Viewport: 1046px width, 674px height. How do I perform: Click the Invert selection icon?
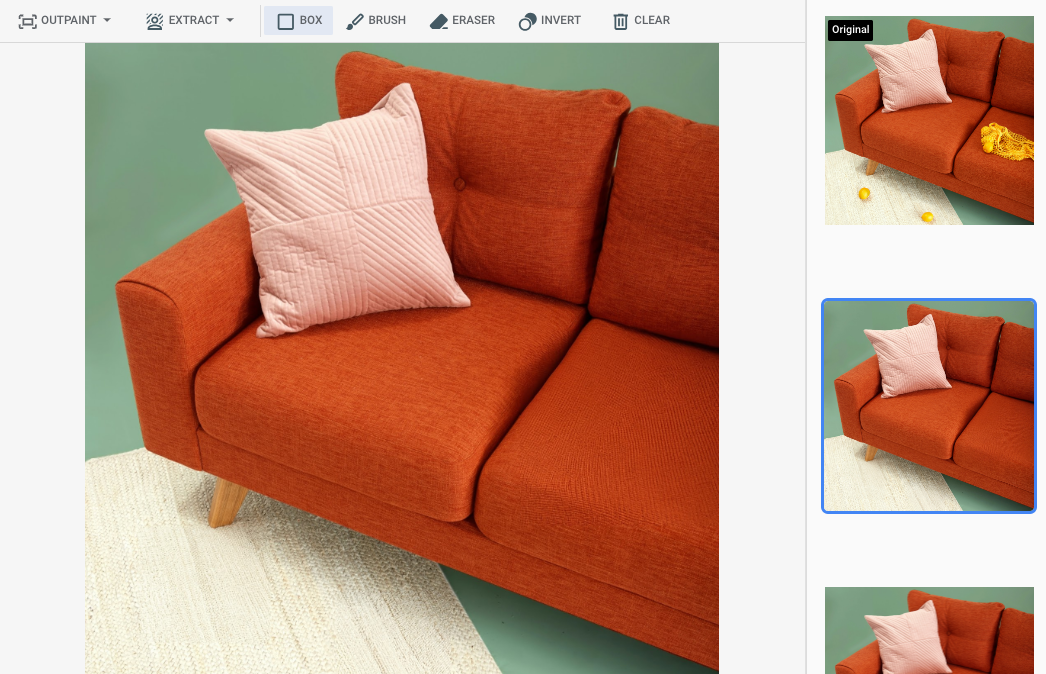pos(527,20)
